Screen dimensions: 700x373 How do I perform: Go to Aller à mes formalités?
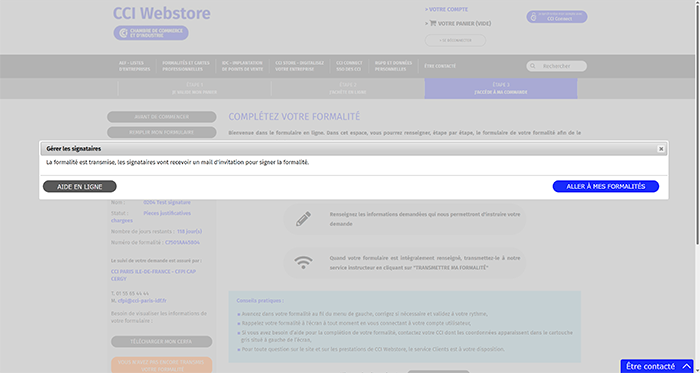(606, 186)
